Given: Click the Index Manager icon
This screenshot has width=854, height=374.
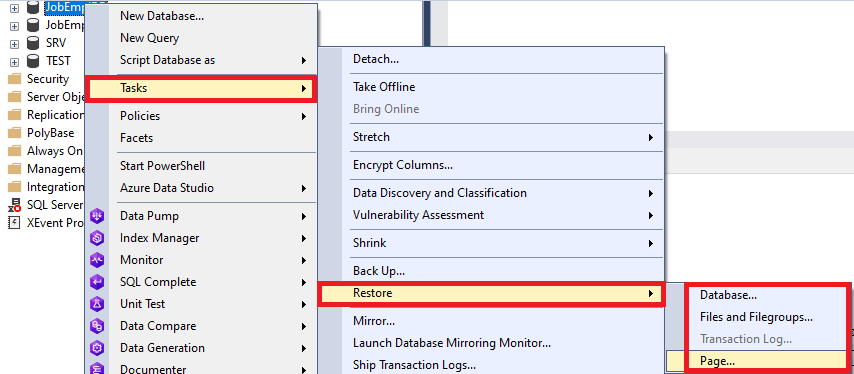Looking at the screenshot, I should pyautogui.click(x=97, y=238).
